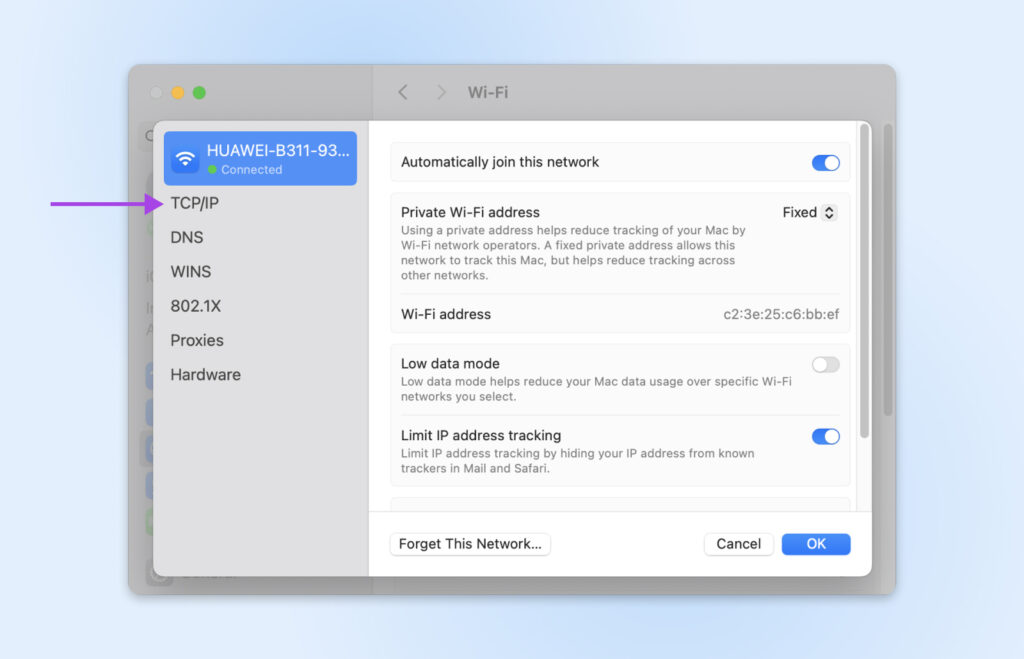The image size is (1024, 659).
Task: Open Private Wi-Fi address Fixed dropdown
Action: pyautogui.click(x=809, y=213)
